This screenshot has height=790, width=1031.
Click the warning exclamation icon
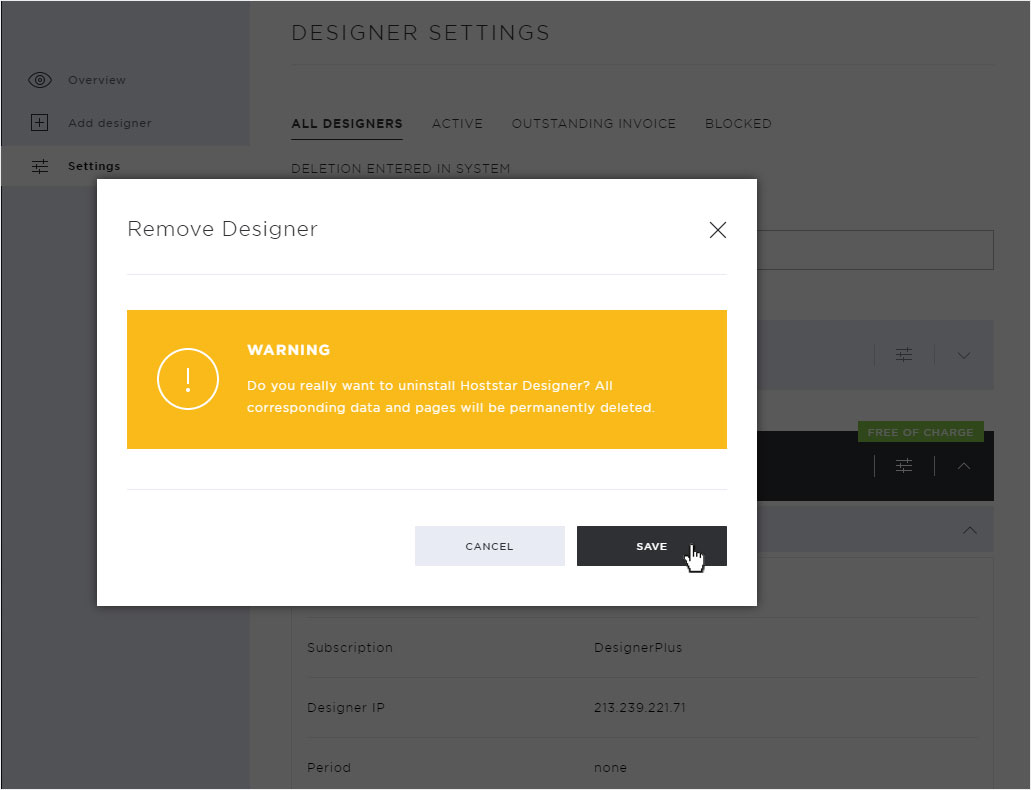coord(188,380)
